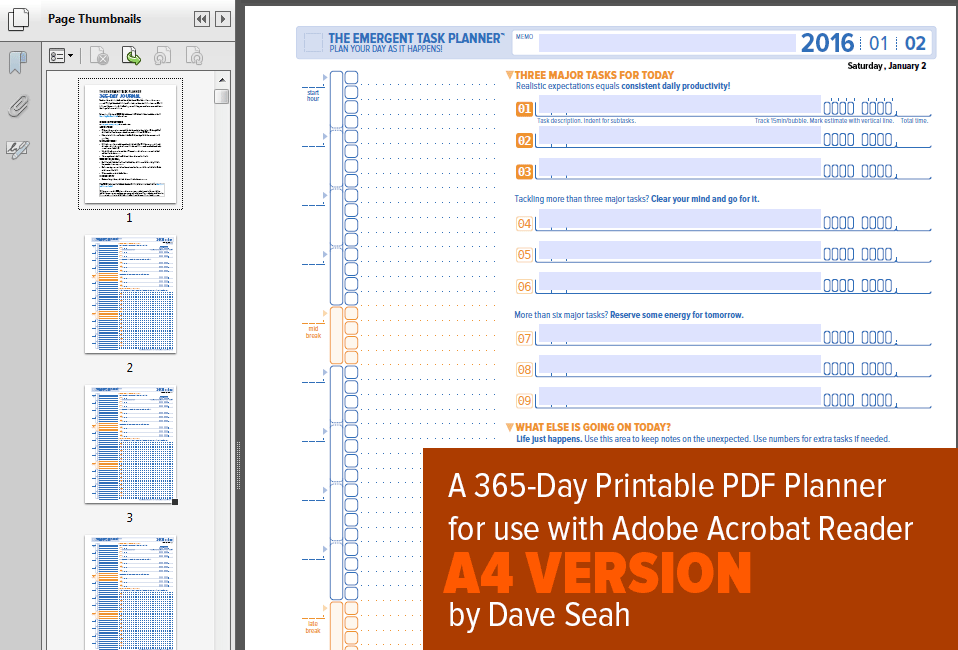Select page 3 thumbnail
This screenshot has width=958, height=650.
pos(130,444)
